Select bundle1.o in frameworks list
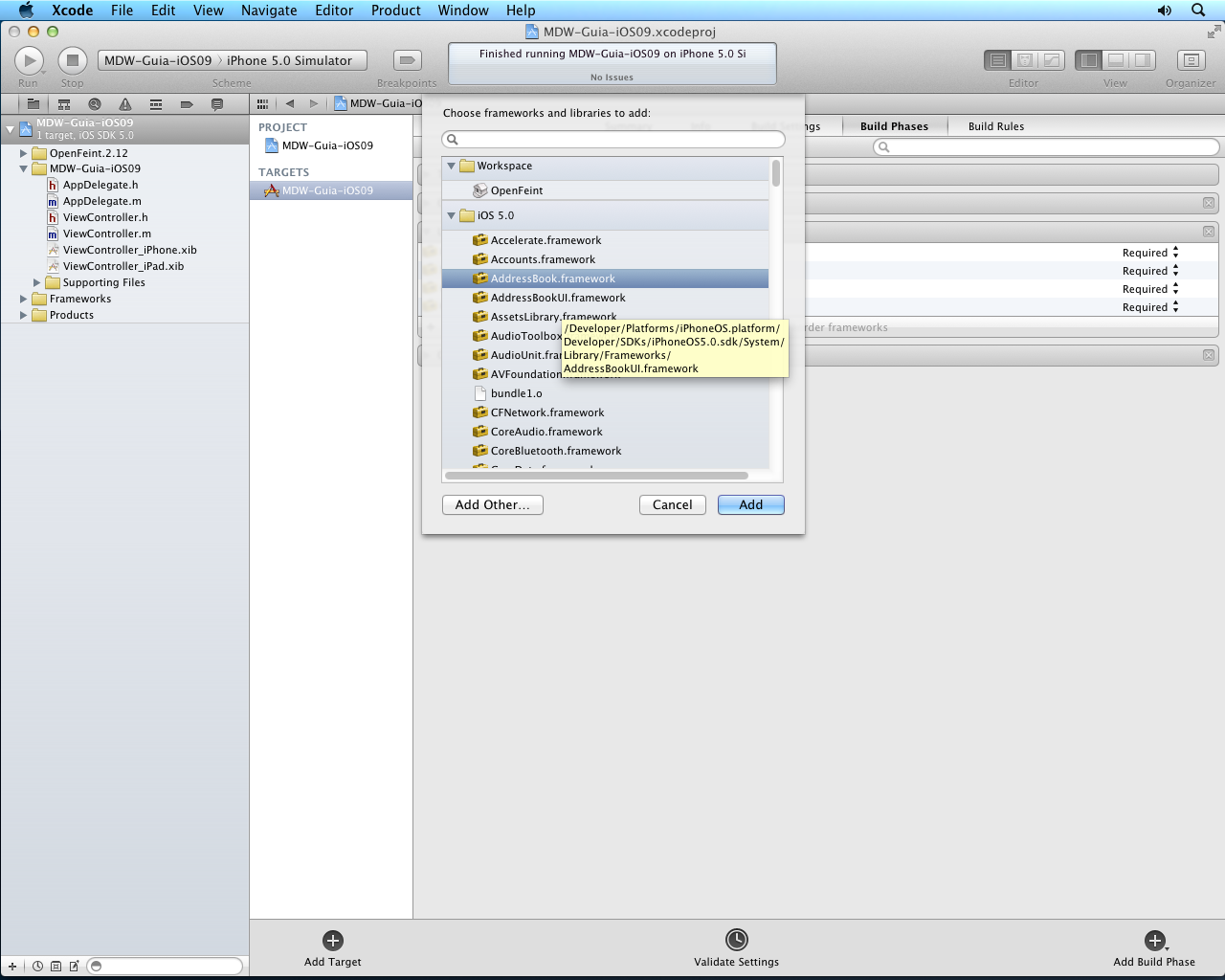This screenshot has width=1225, height=980. click(x=605, y=393)
